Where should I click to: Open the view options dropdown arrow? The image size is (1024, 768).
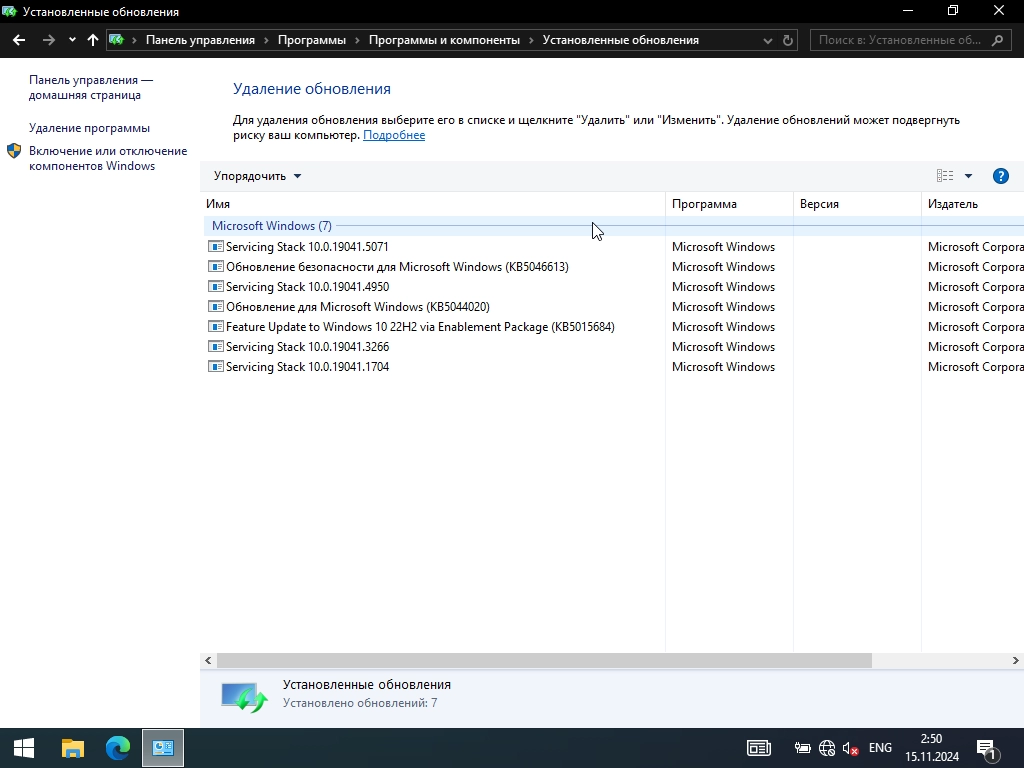968,176
